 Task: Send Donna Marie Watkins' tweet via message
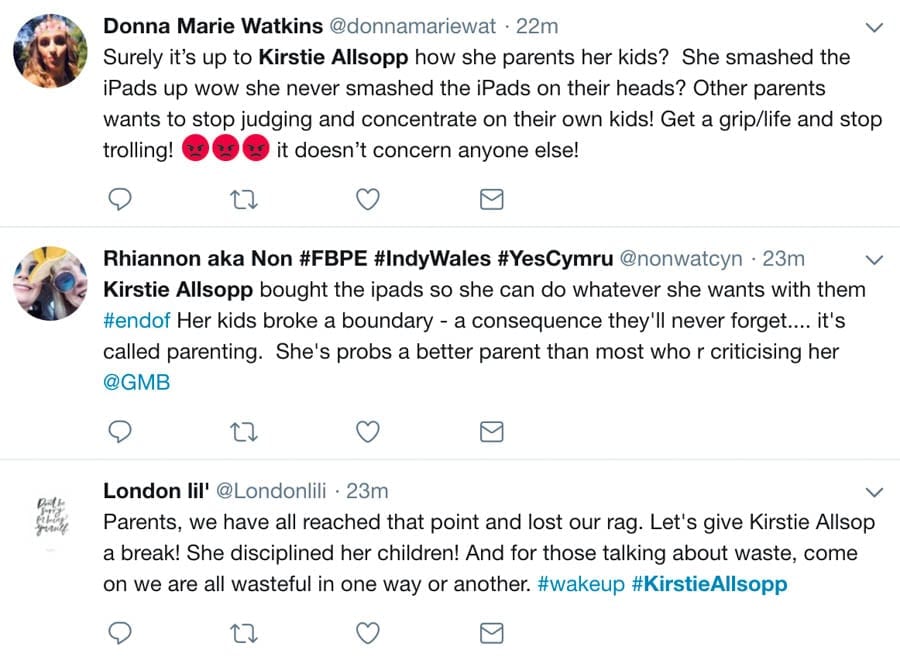click(491, 200)
